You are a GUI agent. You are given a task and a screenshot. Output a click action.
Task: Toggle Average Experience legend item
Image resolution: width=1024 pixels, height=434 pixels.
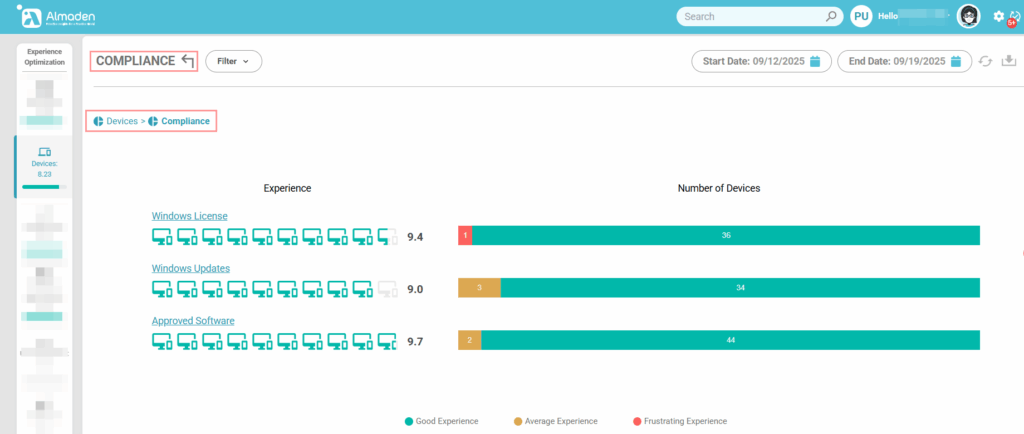coord(554,421)
